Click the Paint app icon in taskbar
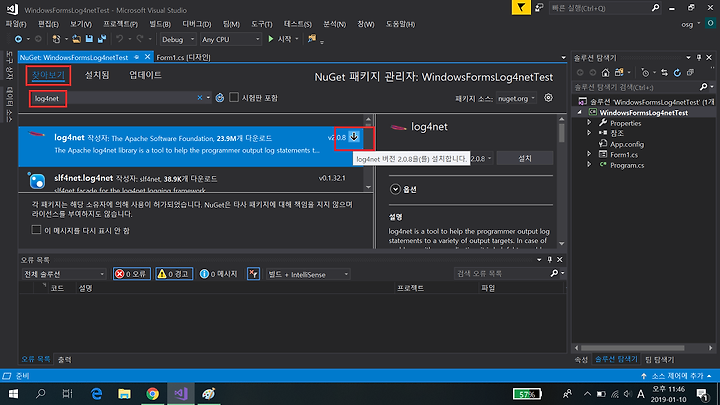Screen dimensions: 720x405 (x=208, y=394)
